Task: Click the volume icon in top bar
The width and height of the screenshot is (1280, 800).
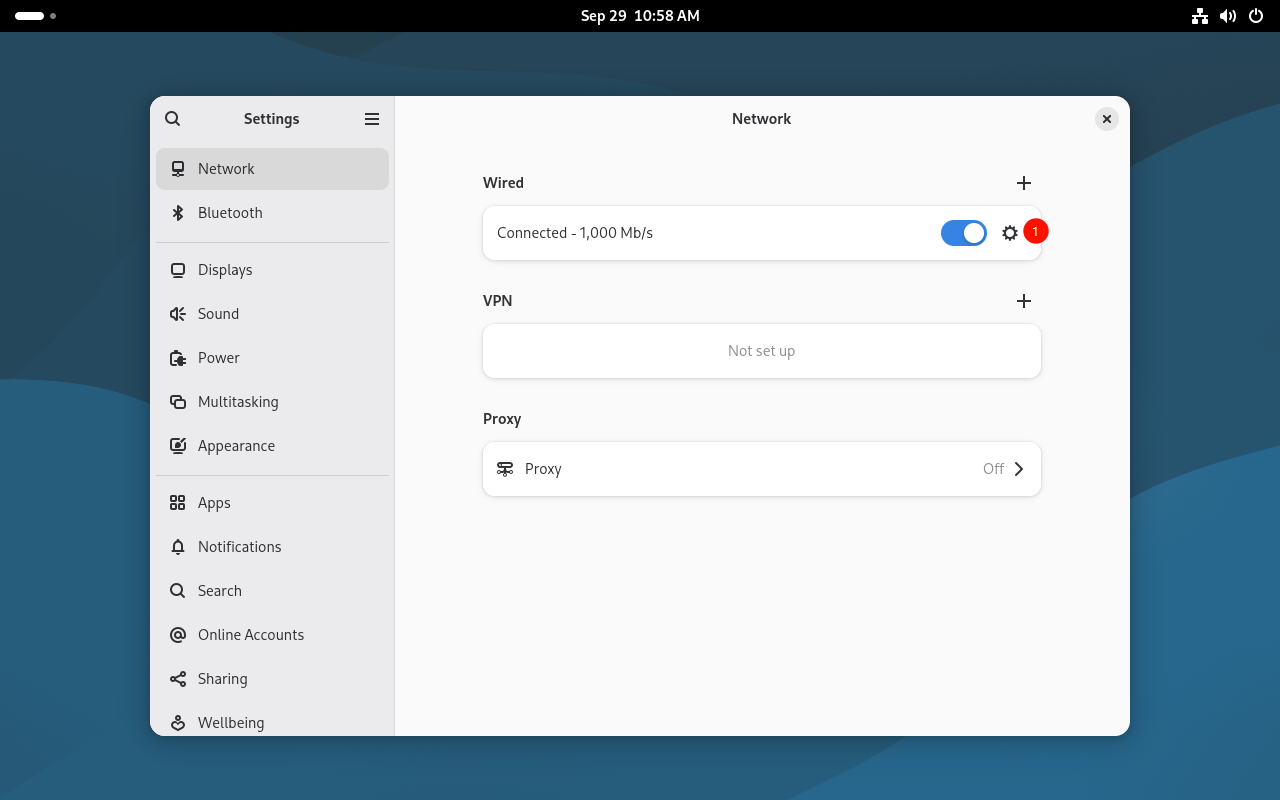Action: pos(1228,16)
